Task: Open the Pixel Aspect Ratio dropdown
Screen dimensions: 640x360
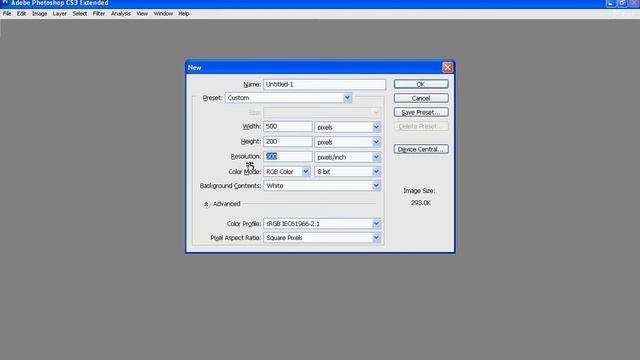Action: pos(322,238)
